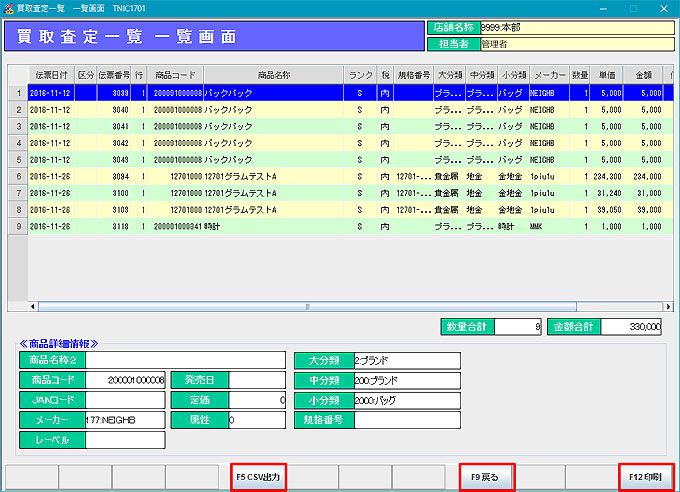680x492 pixels.
Task: Click the JANコード input field
Action: [125, 400]
